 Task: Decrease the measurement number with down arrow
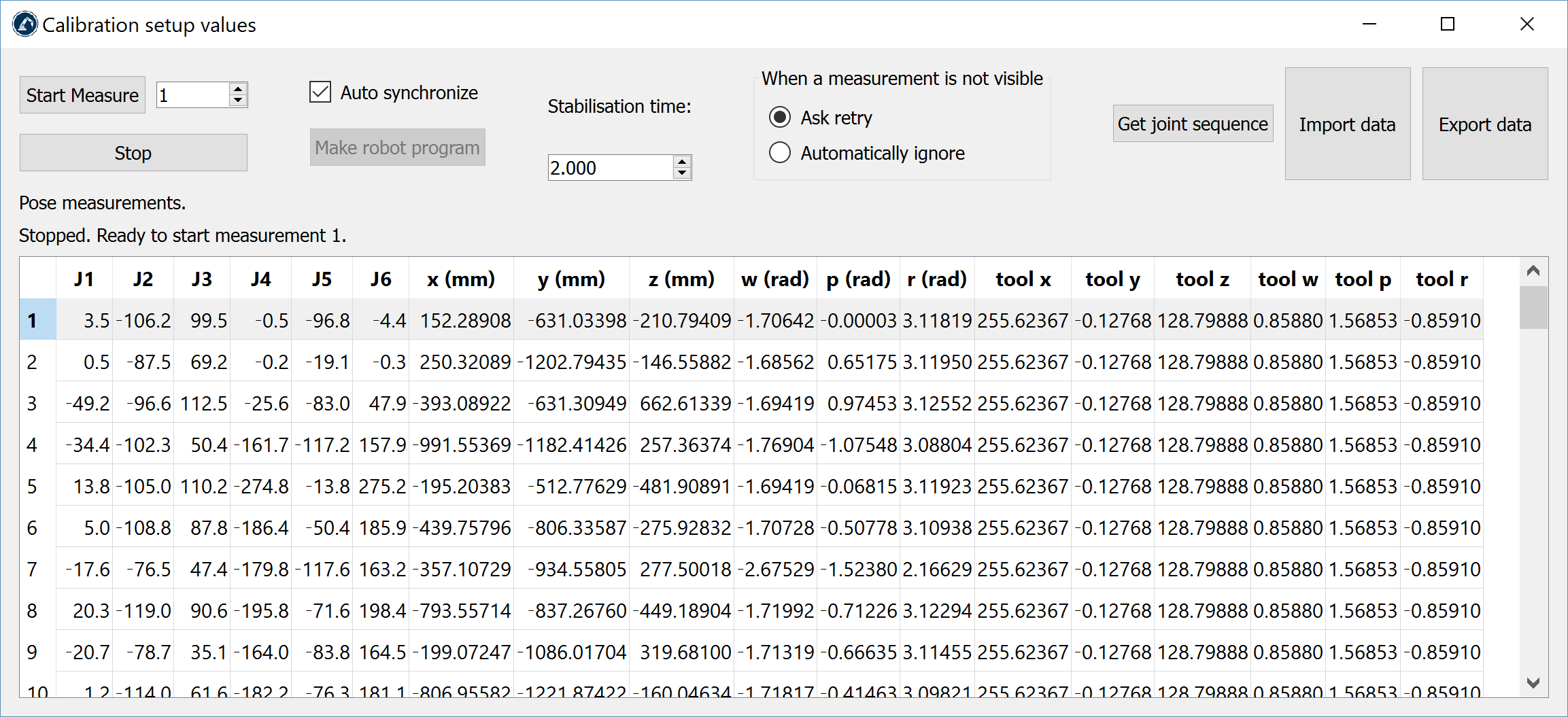click(x=237, y=101)
